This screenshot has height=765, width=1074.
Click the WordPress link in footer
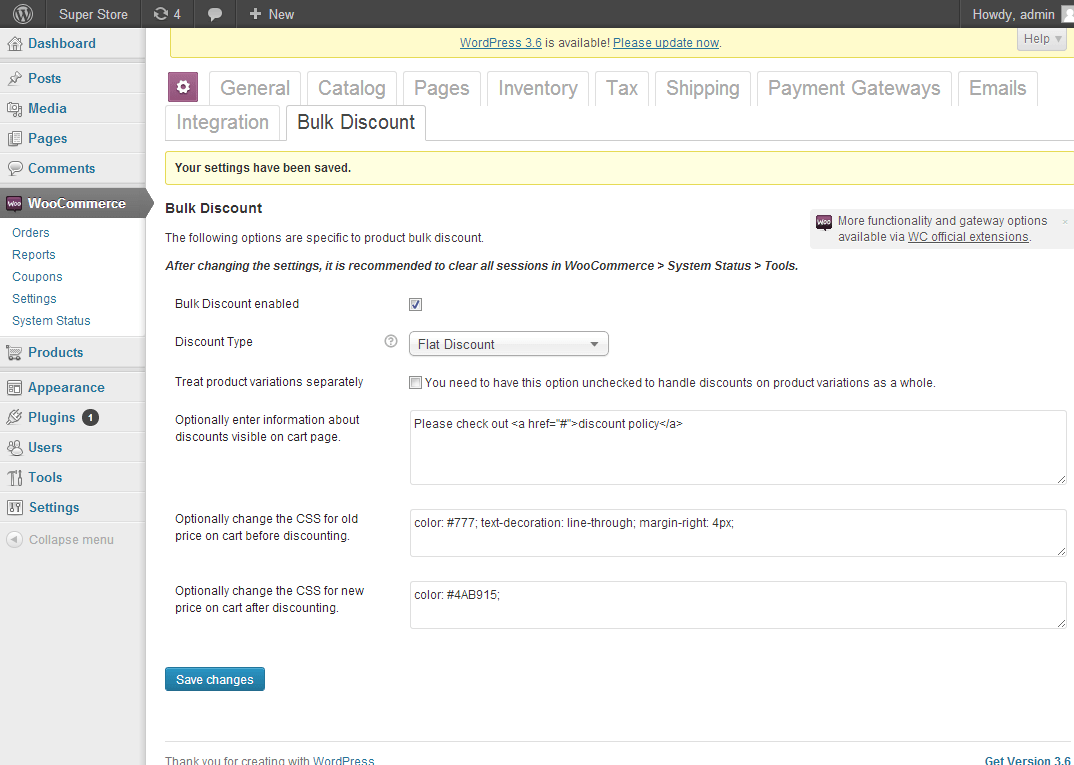[344, 760]
